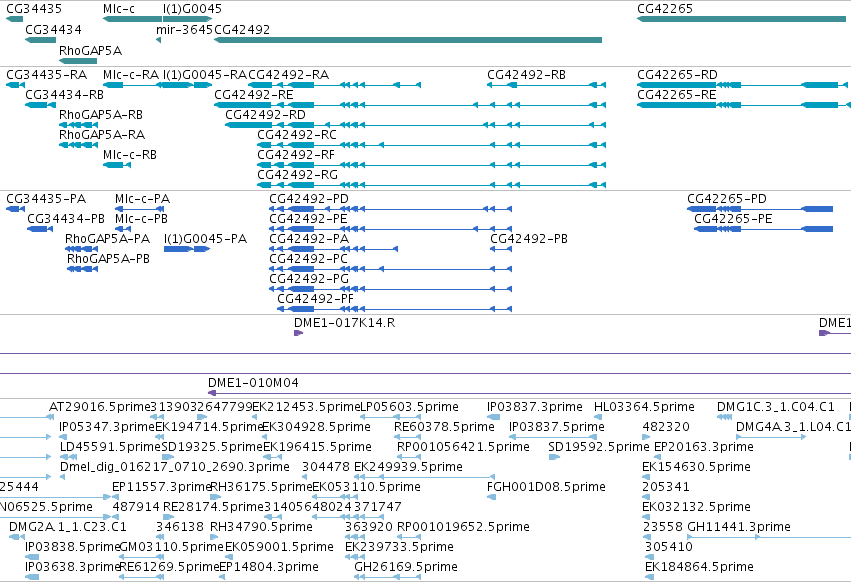Open protein CG42492-PF label
Screen dimensions: 851x582
315,299
